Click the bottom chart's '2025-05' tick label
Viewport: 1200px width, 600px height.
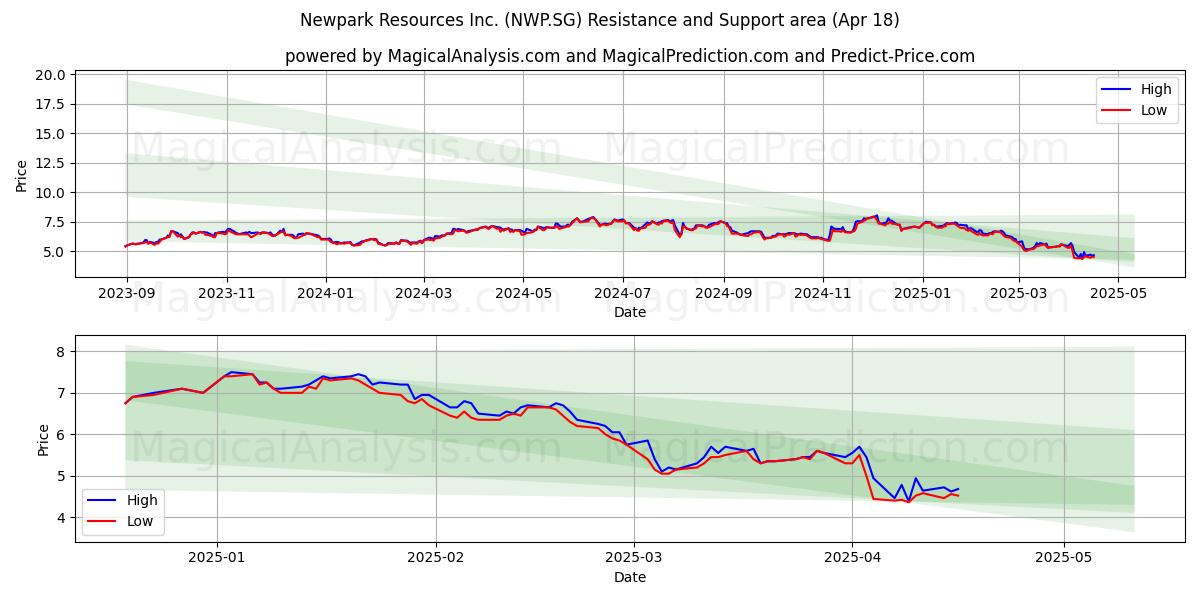pyautogui.click(x=1065, y=559)
